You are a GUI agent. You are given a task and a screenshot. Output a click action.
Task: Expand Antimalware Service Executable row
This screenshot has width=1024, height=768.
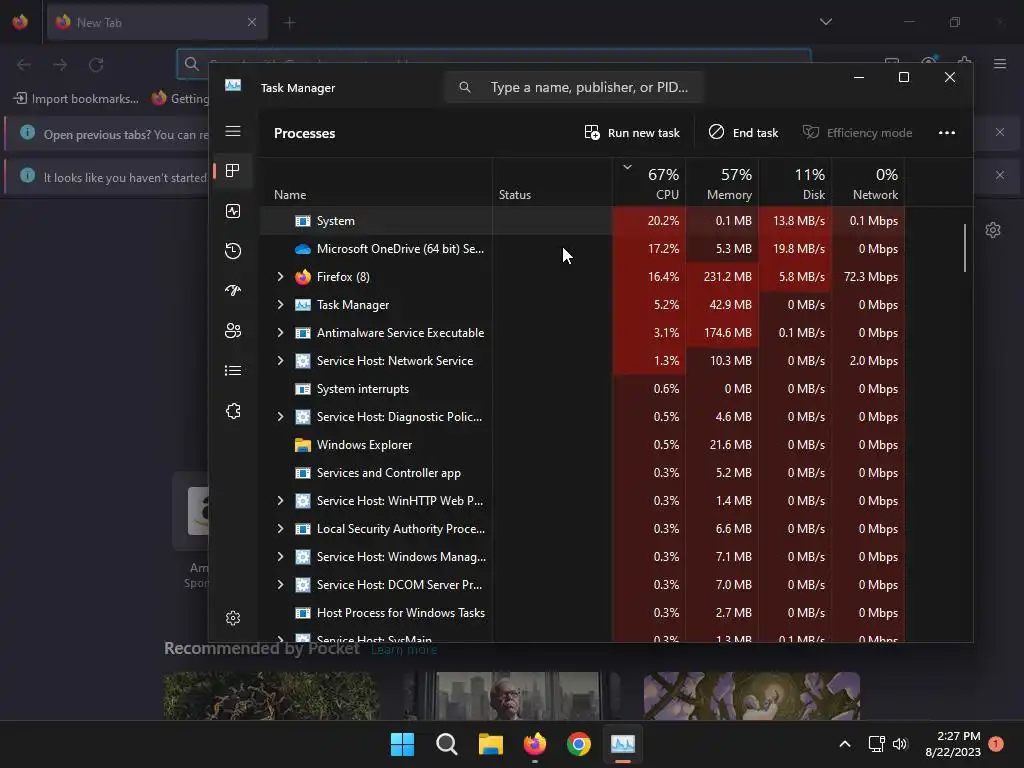(x=280, y=333)
